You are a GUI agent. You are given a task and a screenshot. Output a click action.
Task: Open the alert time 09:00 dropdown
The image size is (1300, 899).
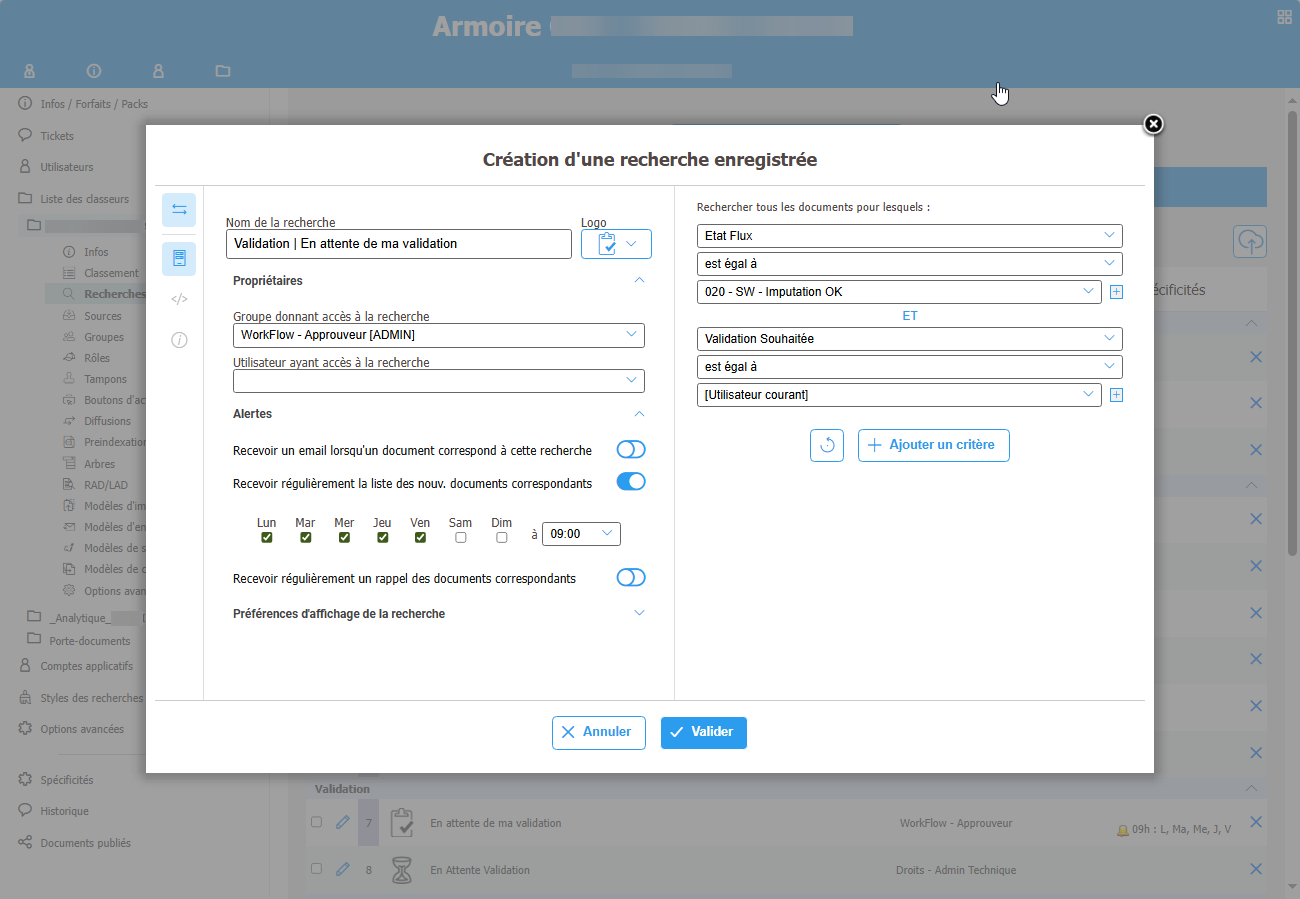(x=581, y=534)
